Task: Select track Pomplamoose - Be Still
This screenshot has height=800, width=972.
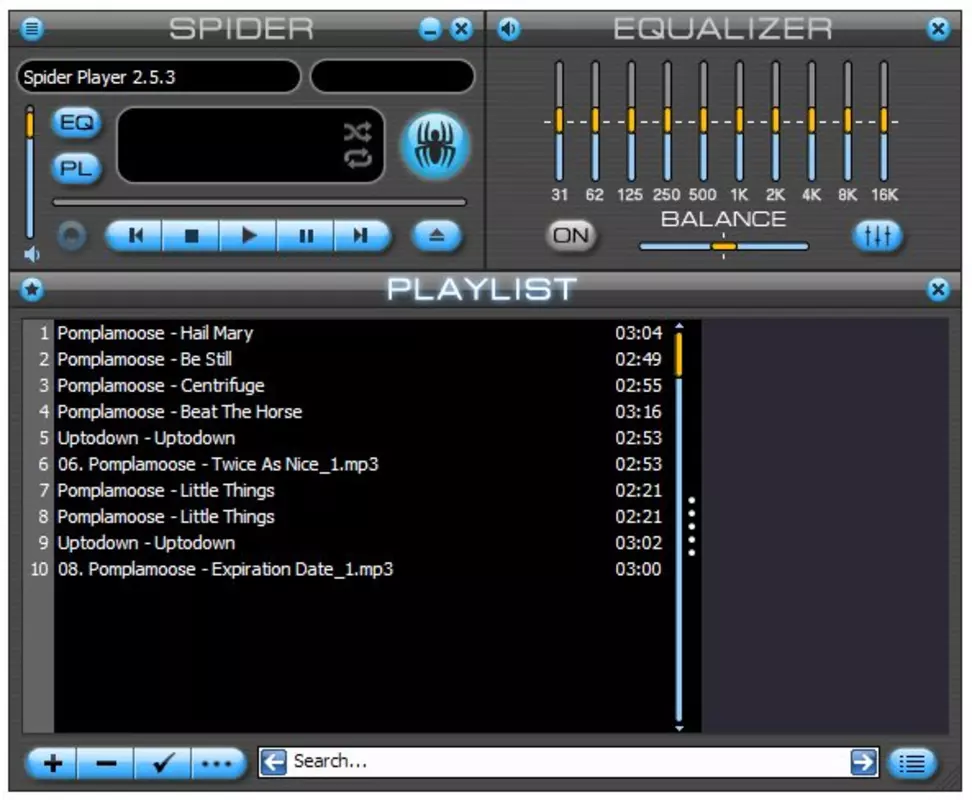Action: point(360,359)
